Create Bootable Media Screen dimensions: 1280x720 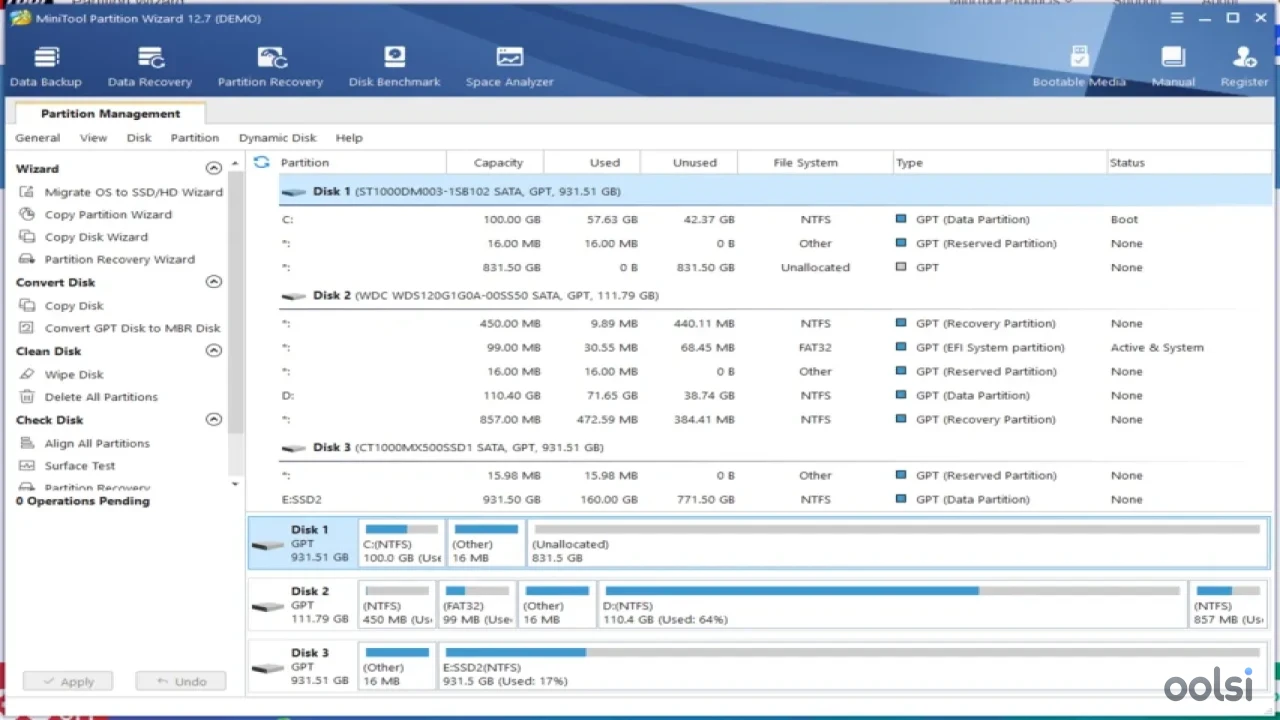1079,67
